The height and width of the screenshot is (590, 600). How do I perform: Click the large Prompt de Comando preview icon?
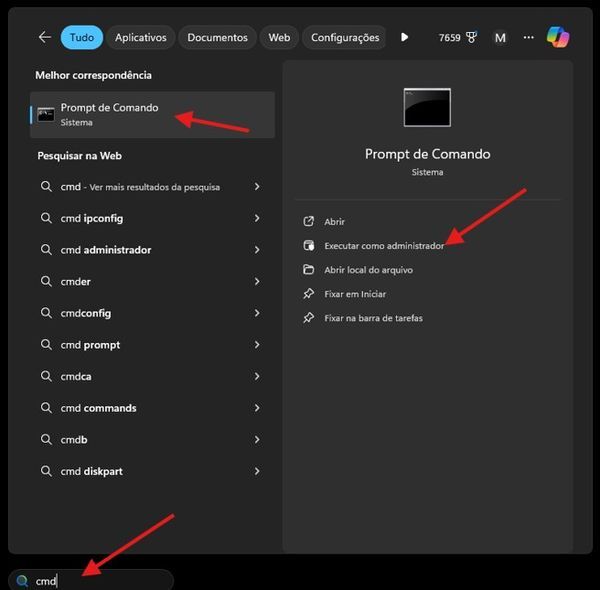tap(427, 108)
